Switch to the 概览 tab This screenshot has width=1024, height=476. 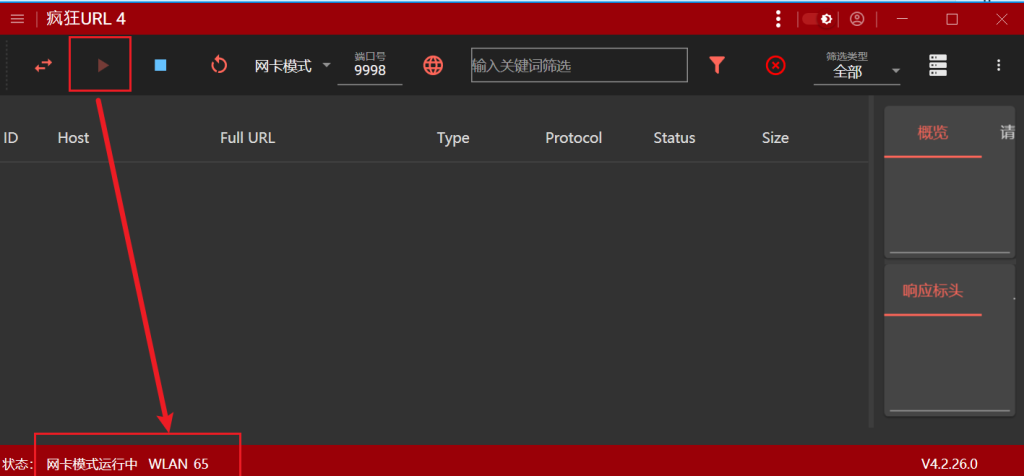click(933, 133)
